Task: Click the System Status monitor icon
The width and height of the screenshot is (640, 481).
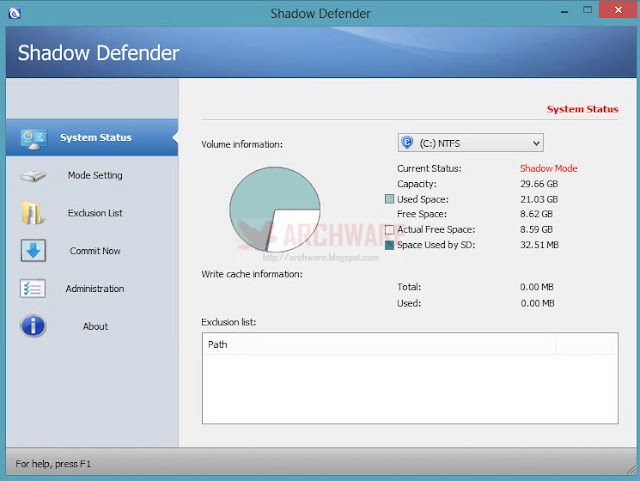Action: tap(34, 139)
